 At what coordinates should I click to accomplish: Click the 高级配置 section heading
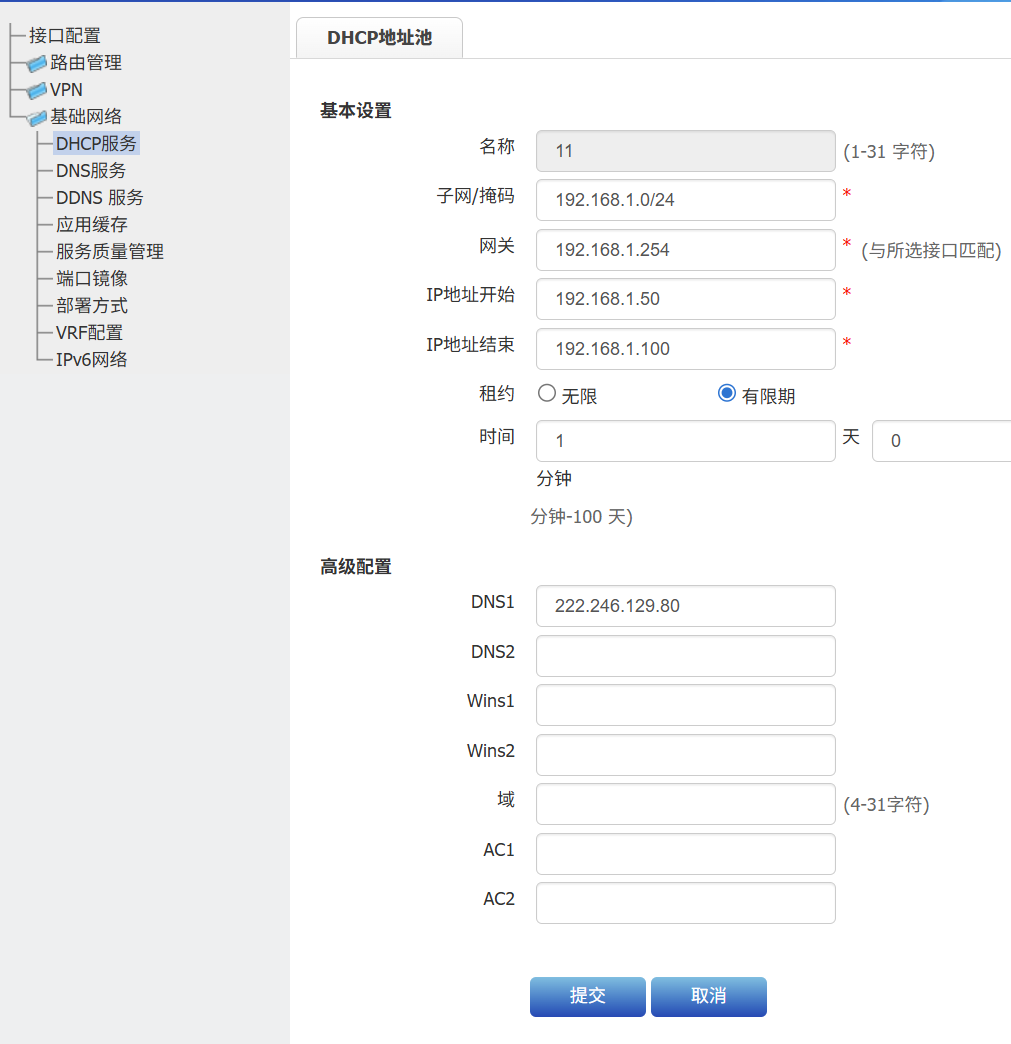coord(356,567)
